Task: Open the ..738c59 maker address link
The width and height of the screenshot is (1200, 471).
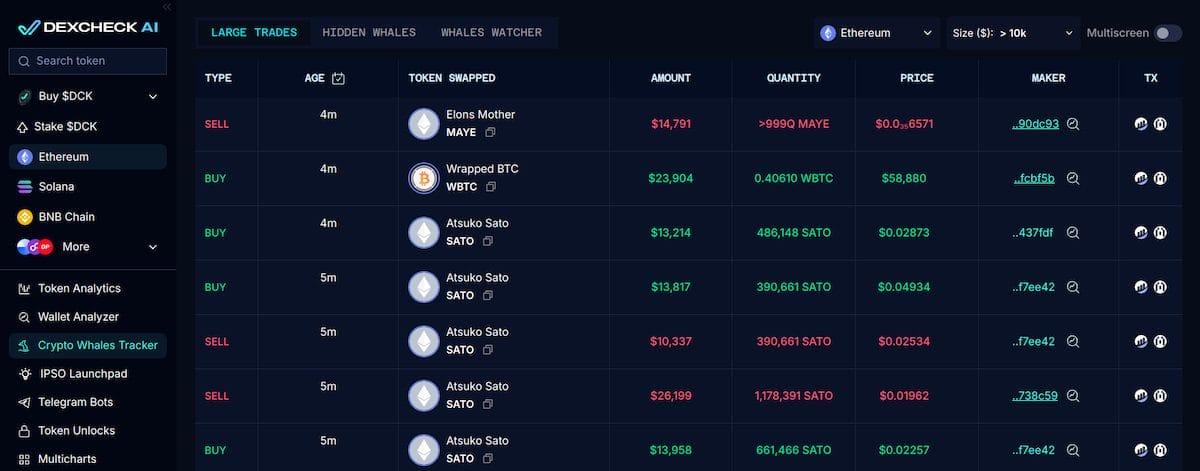Action: tap(1034, 395)
